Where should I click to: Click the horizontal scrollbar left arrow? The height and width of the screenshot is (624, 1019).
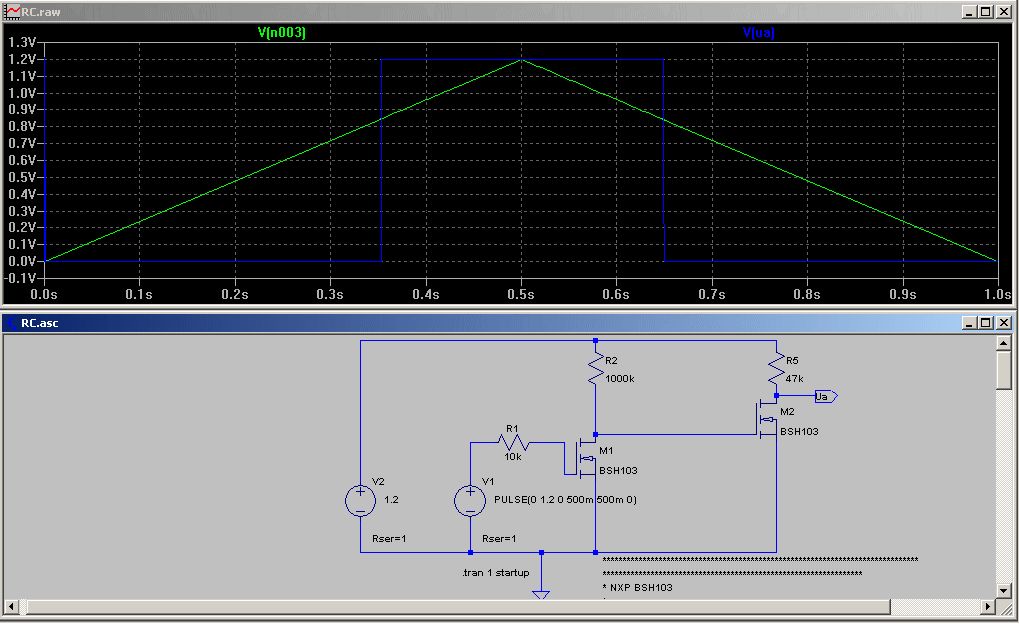pyautogui.click(x=11, y=606)
